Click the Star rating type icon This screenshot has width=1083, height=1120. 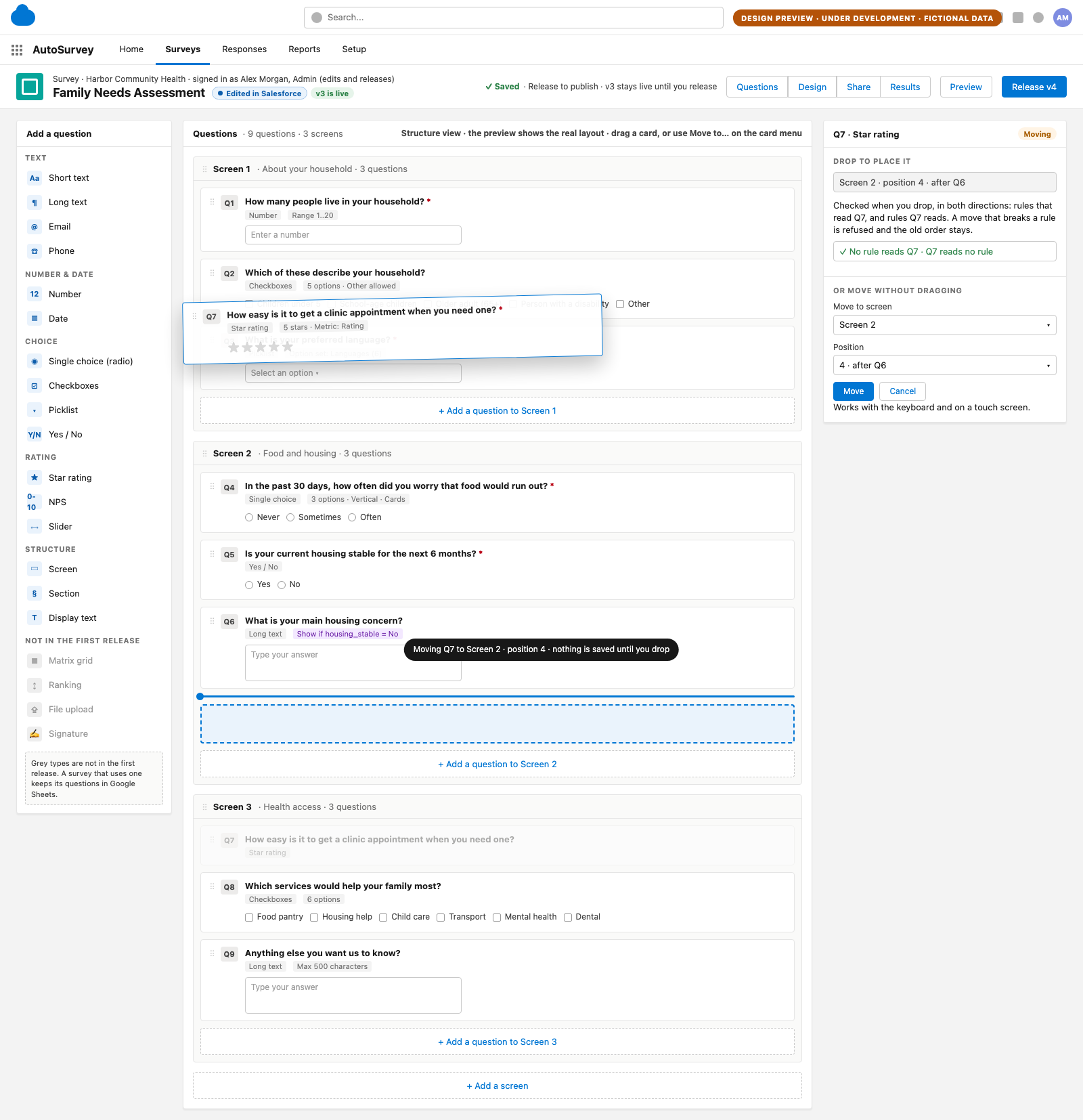click(35, 478)
